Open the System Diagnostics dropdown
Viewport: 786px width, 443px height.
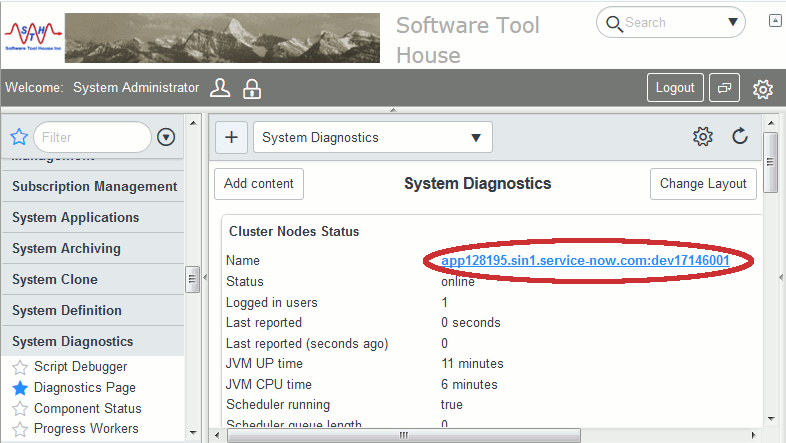(x=372, y=137)
